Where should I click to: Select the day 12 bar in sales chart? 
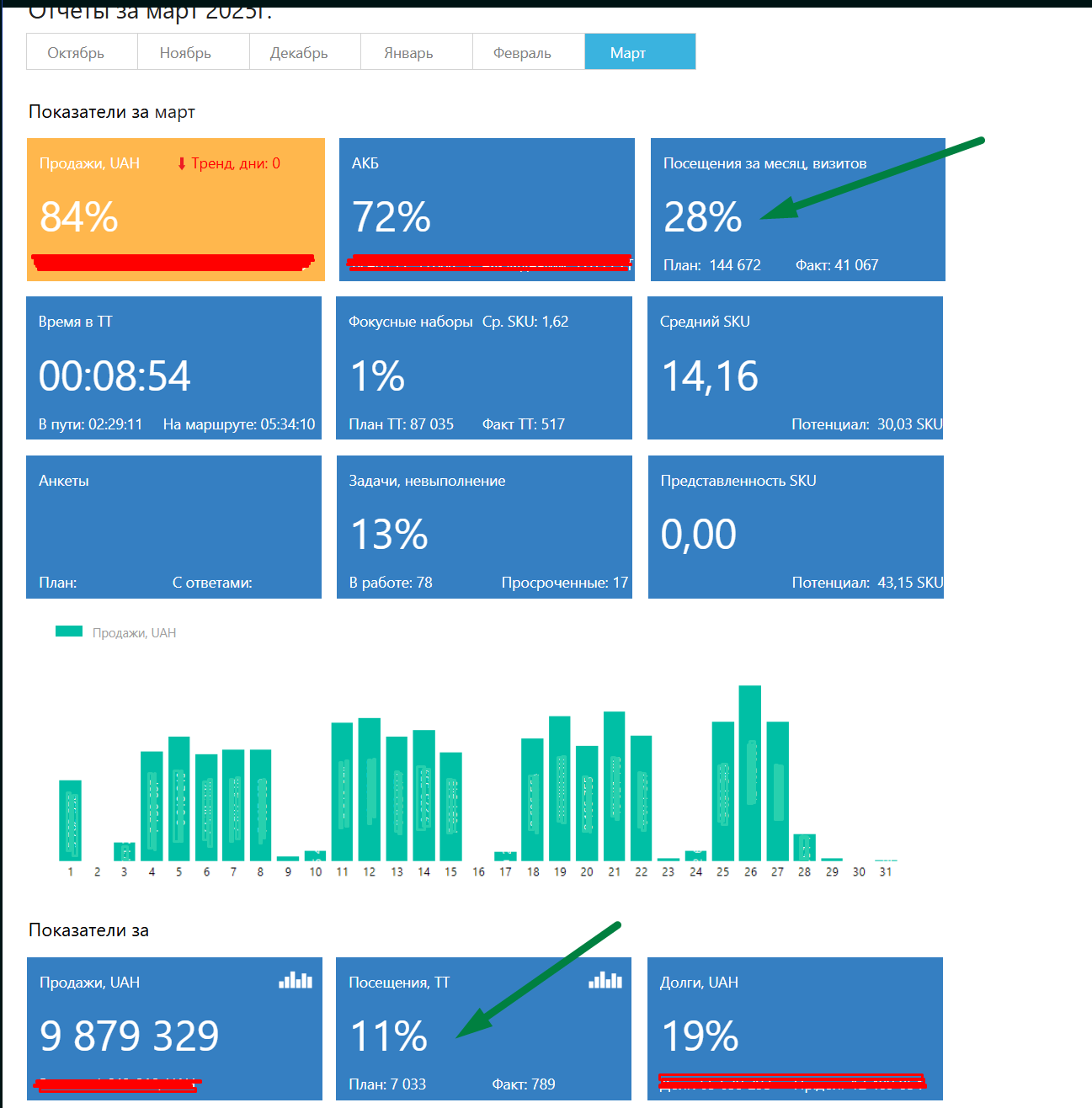370,789
